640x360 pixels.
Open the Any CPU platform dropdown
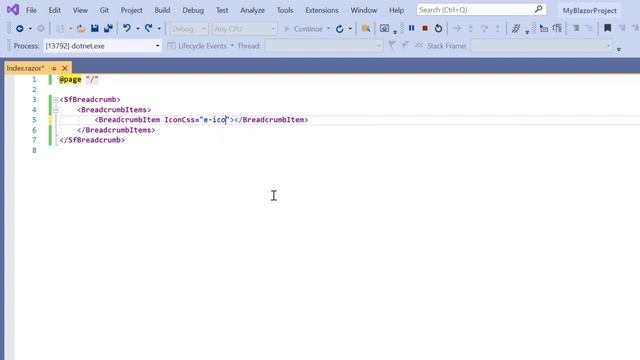pyautogui.click(x=244, y=29)
